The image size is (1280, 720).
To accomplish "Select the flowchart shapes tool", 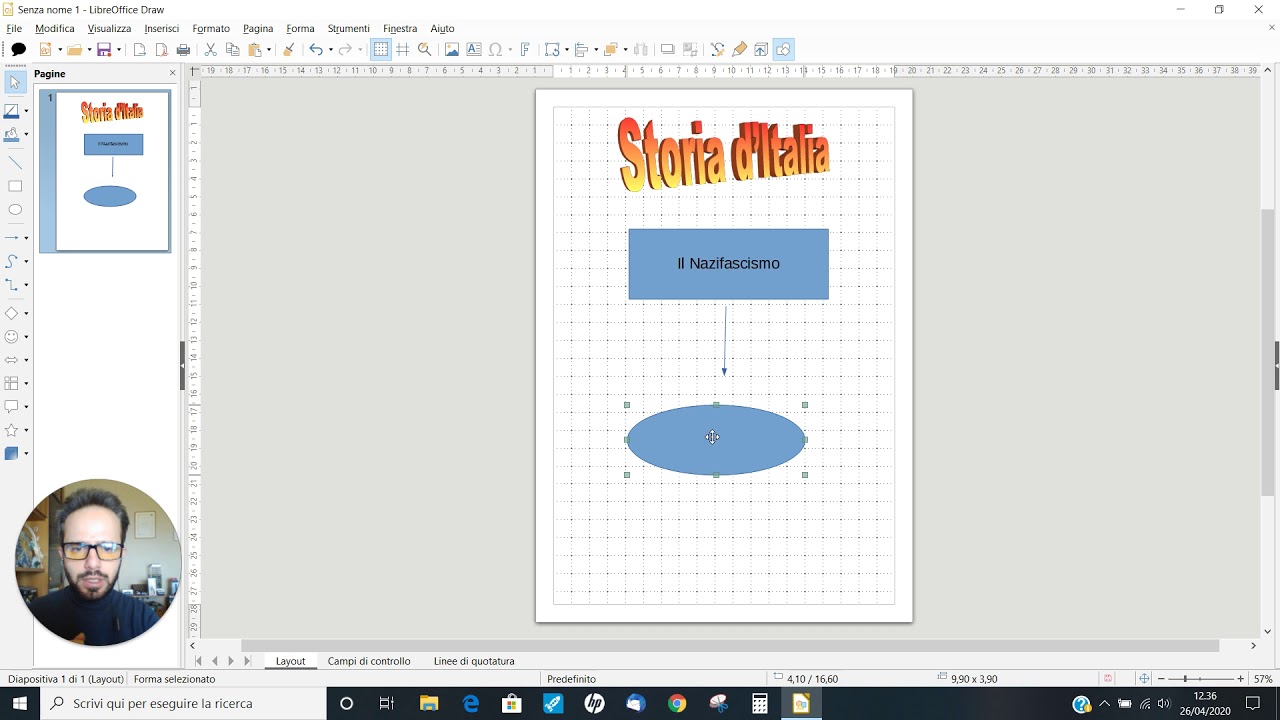I will 12,383.
